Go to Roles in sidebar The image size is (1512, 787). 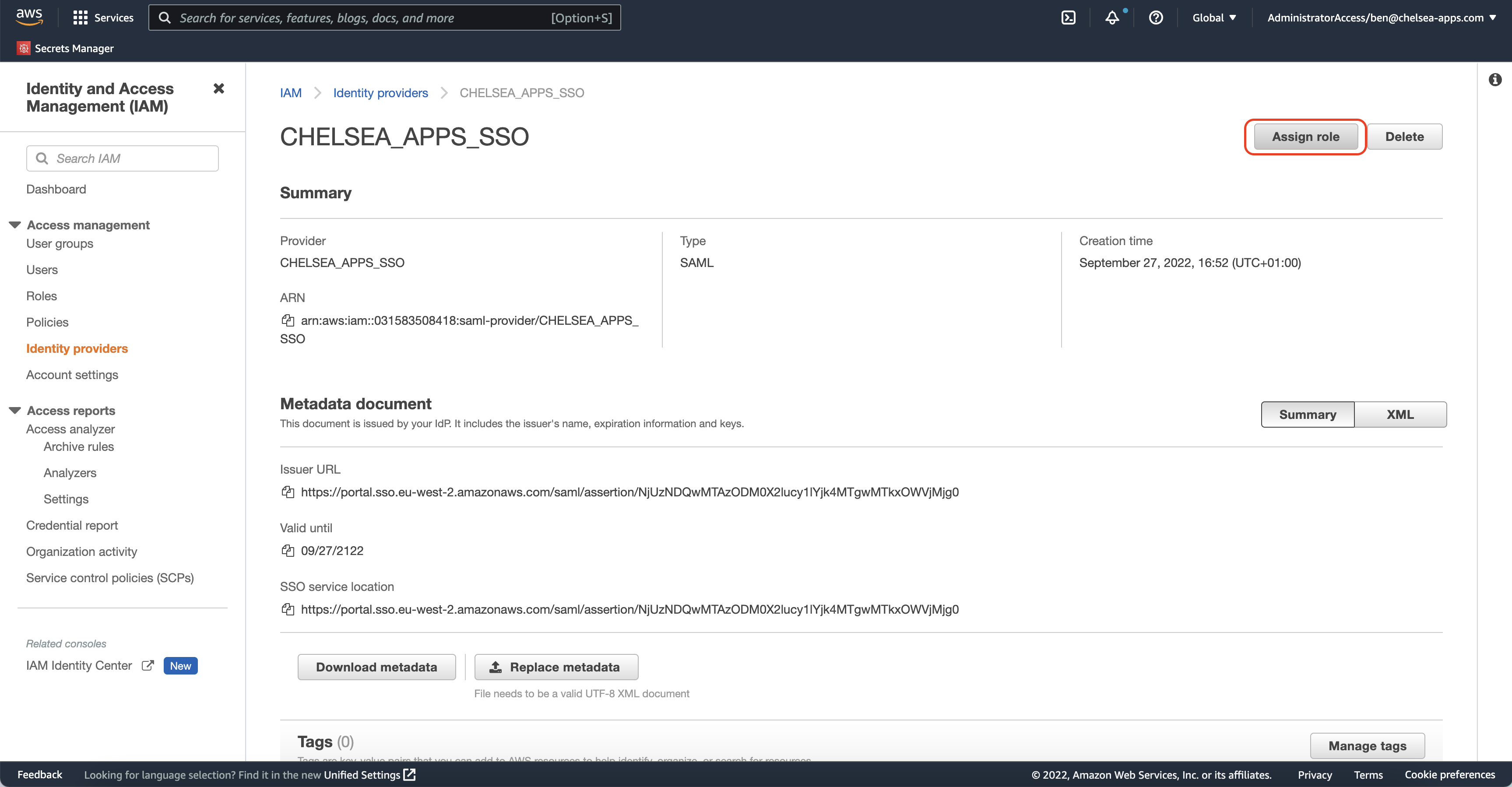tap(42, 296)
